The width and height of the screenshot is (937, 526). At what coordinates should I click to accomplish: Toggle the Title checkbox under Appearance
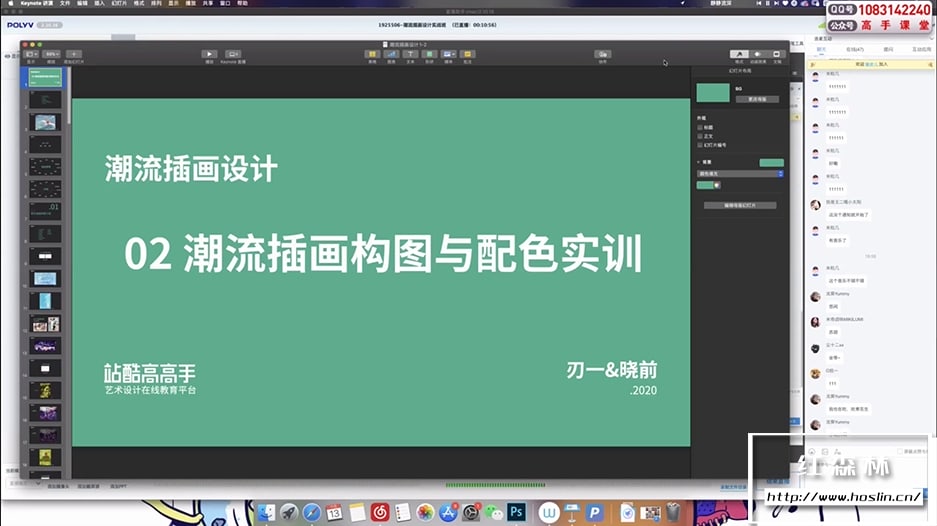[x=700, y=127]
